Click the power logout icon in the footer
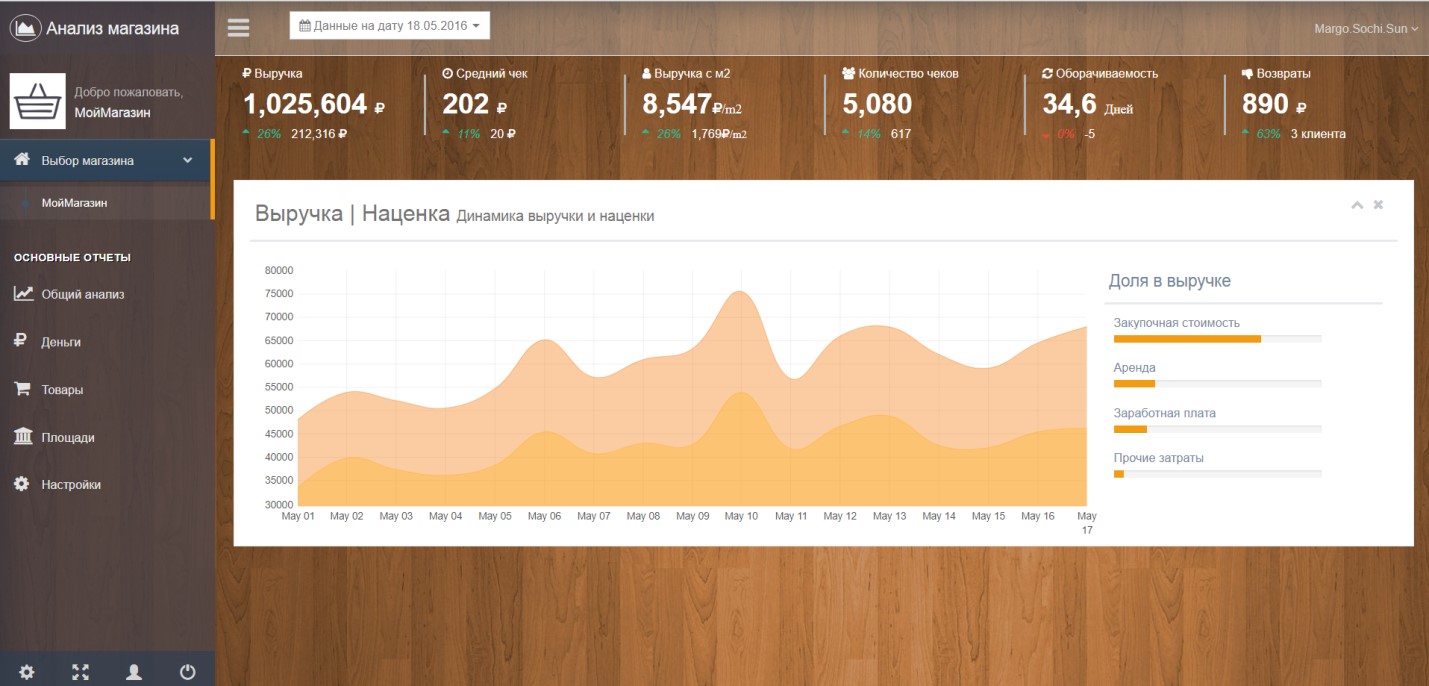The height and width of the screenshot is (686, 1429). click(187, 672)
